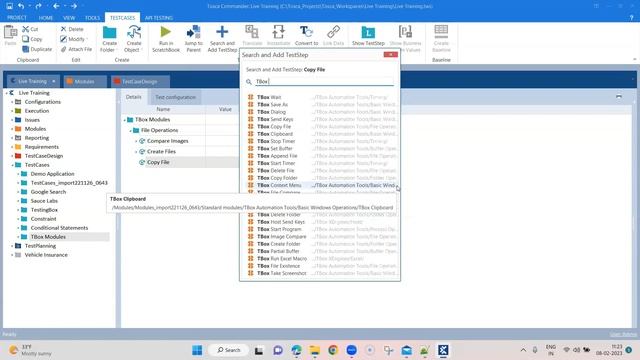Click the Delete icon in Edit group

pos(63,29)
